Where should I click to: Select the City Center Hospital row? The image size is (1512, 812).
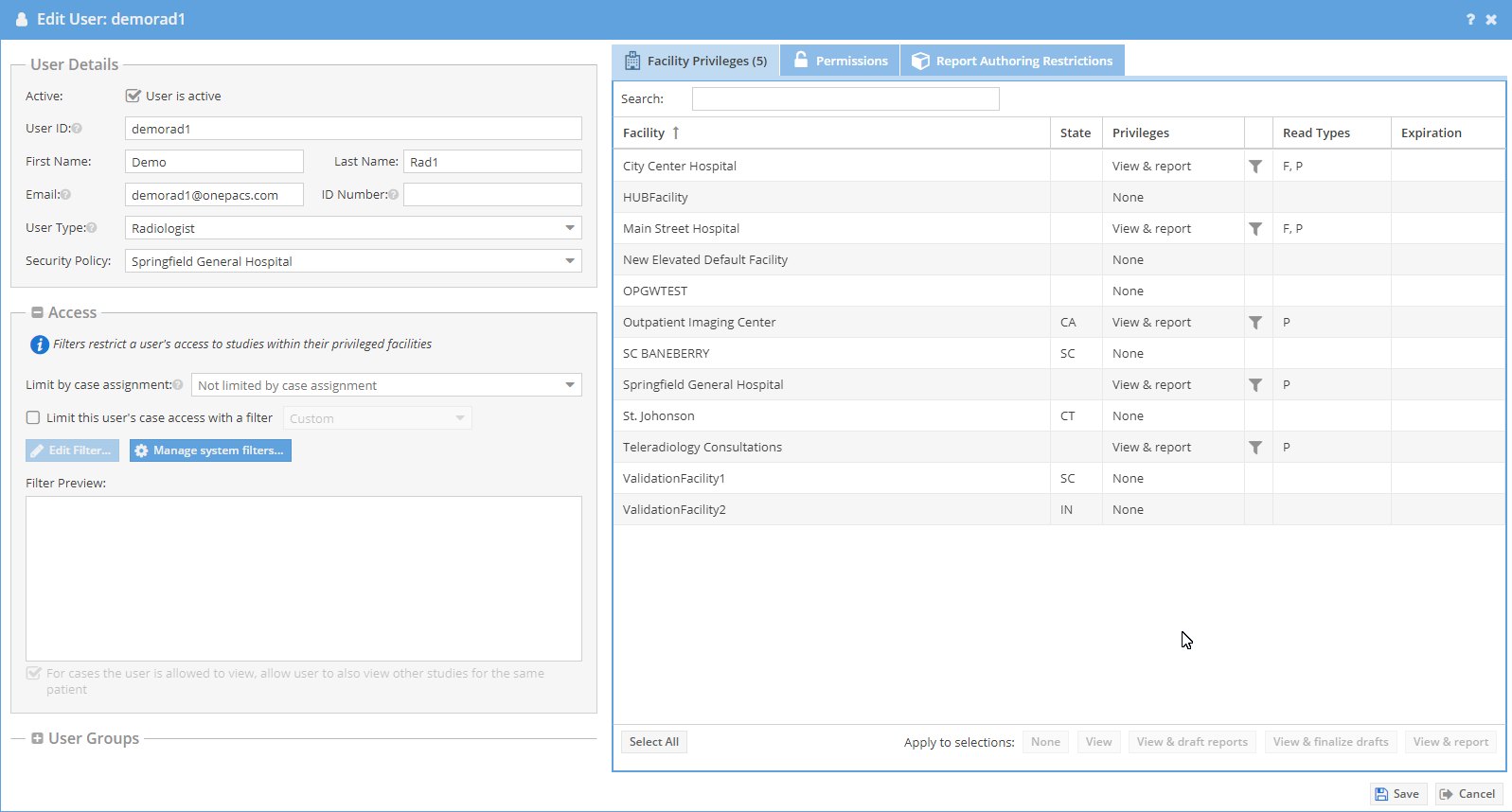point(1058,167)
